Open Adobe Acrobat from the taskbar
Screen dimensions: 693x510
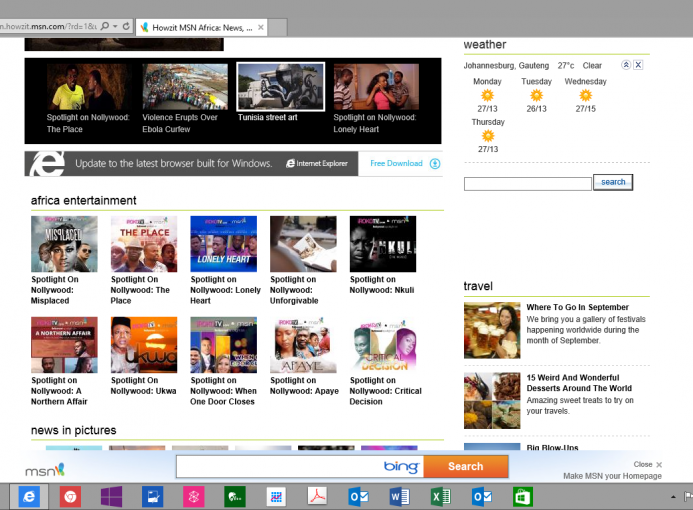[317, 496]
